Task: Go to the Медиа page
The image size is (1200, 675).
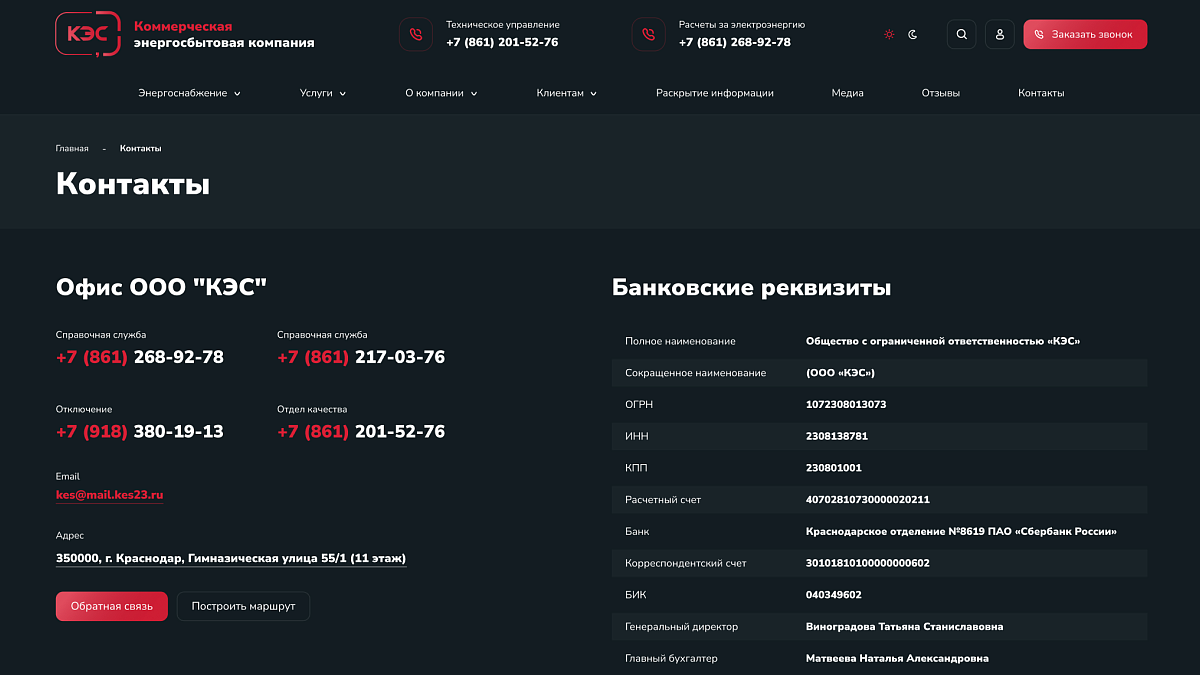Action: 847,93
